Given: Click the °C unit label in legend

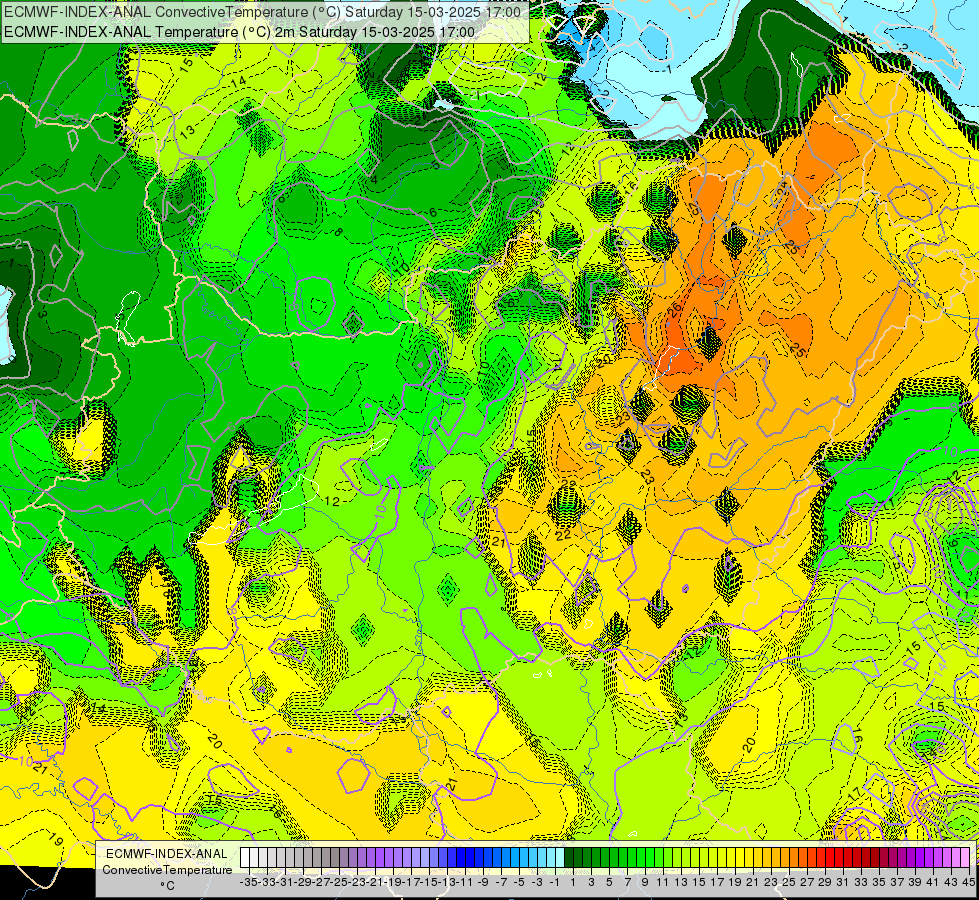Looking at the screenshot, I should (167, 886).
